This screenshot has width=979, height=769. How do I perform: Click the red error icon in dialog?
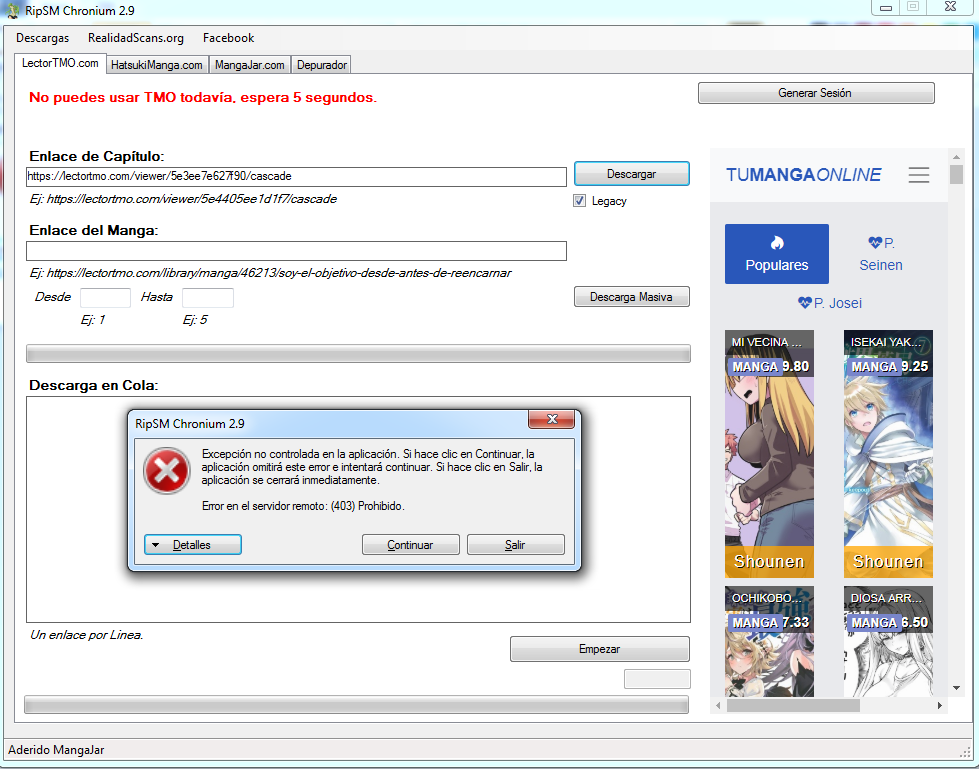point(166,471)
